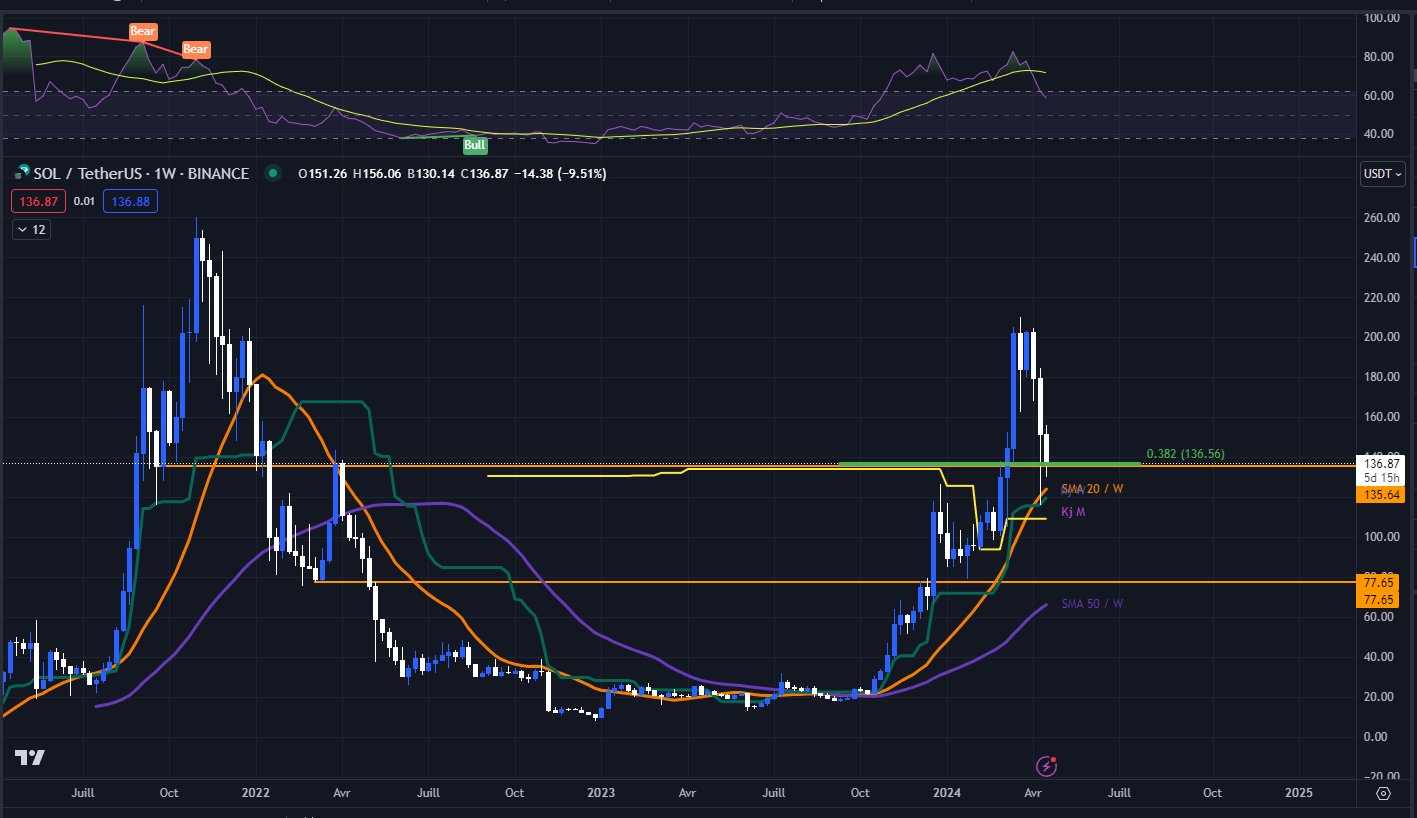The width and height of the screenshot is (1417, 818).
Task: Click the SMA 50 / W label
Action: 1092,604
